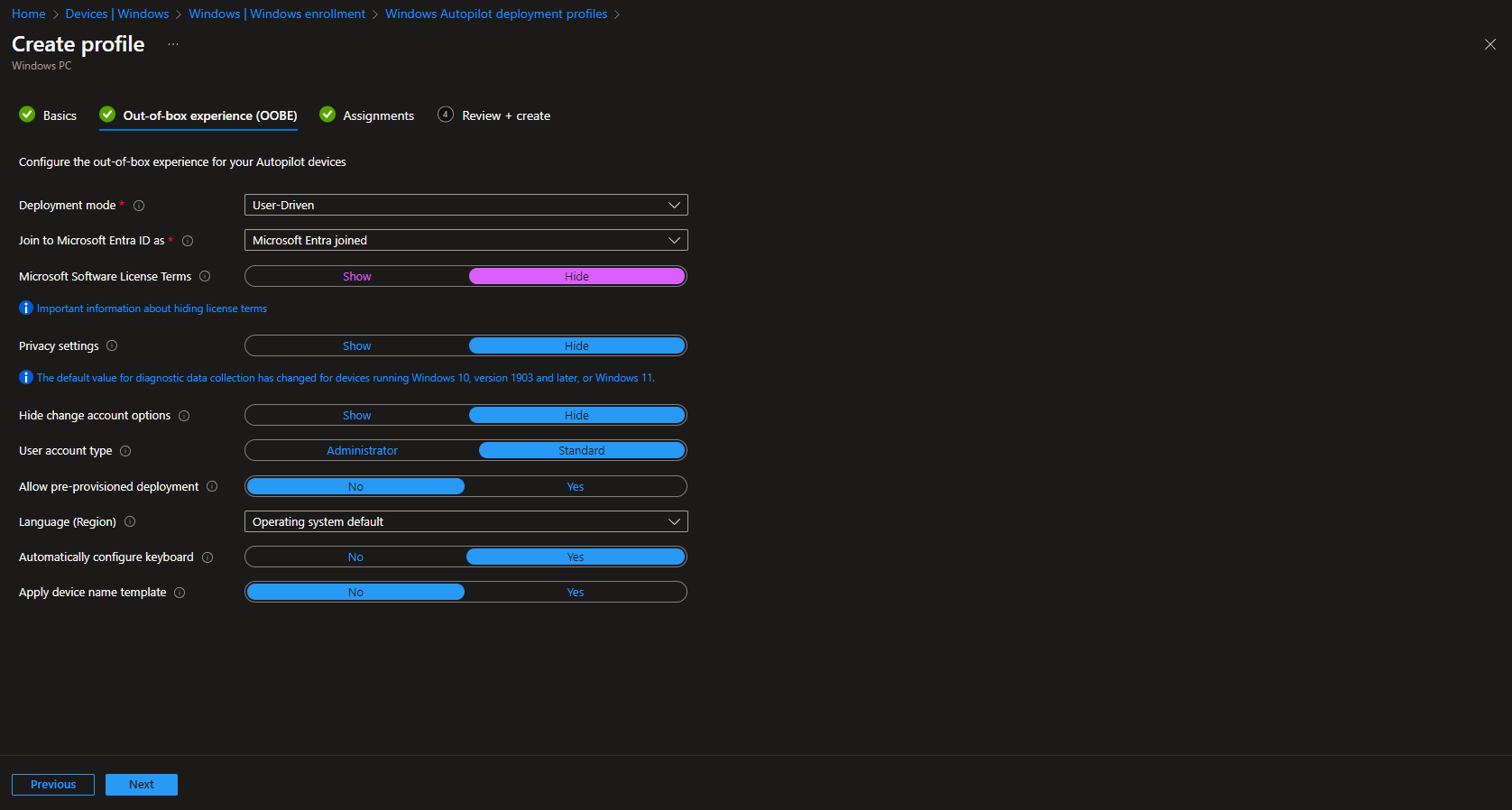Set Microsoft Software License Terms to Hide

577,276
